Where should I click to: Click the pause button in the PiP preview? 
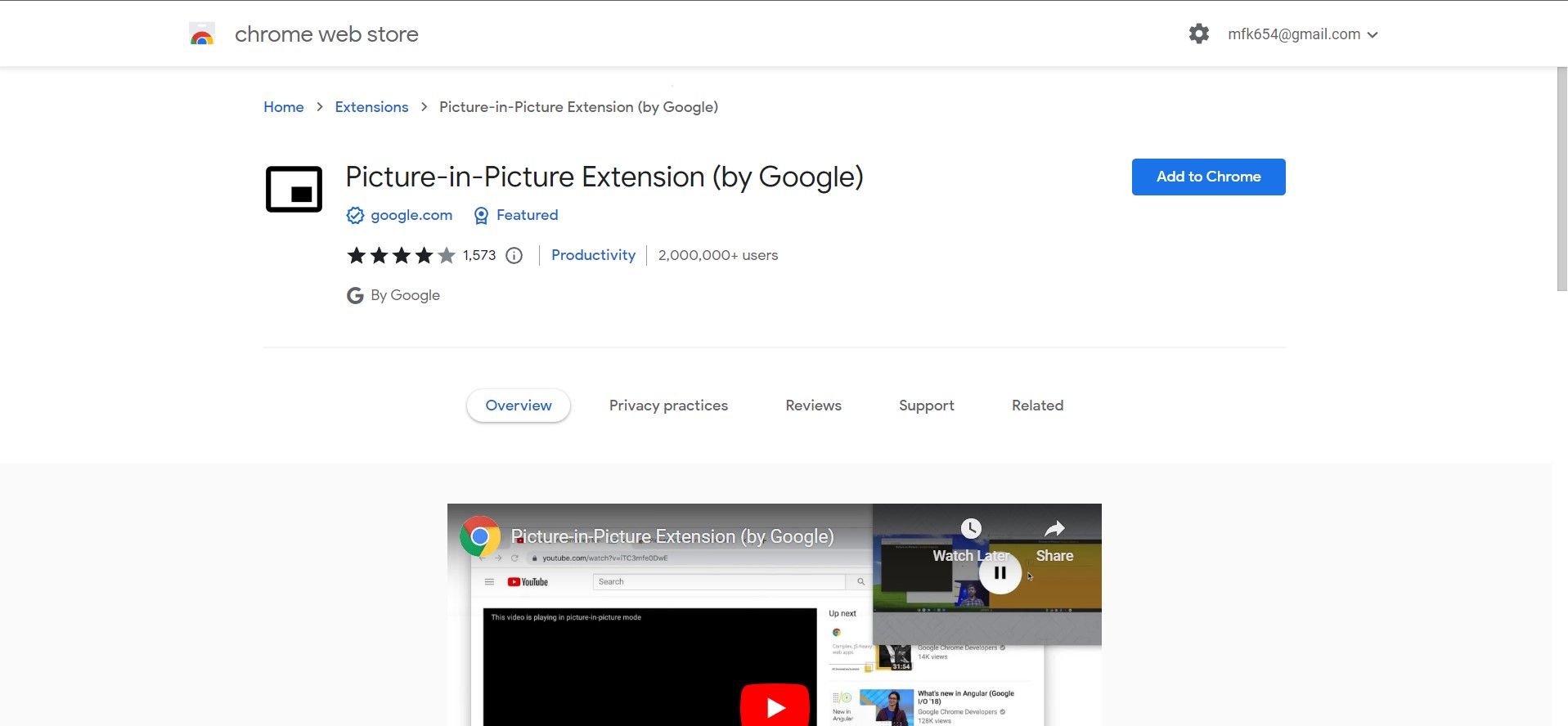click(x=1000, y=573)
